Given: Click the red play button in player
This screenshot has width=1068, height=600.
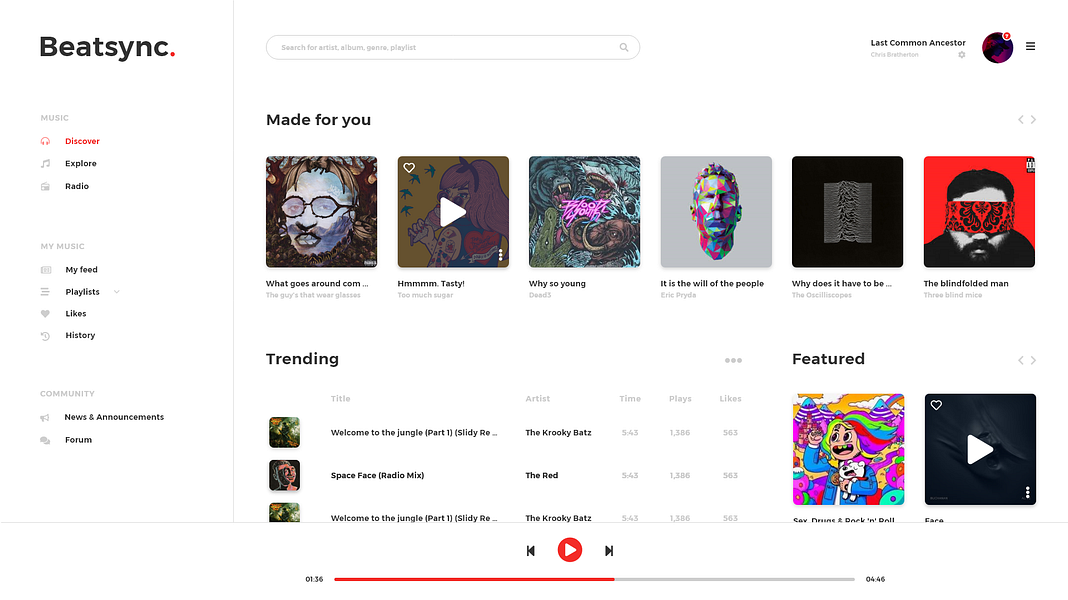Looking at the screenshot, I should 569,550.
